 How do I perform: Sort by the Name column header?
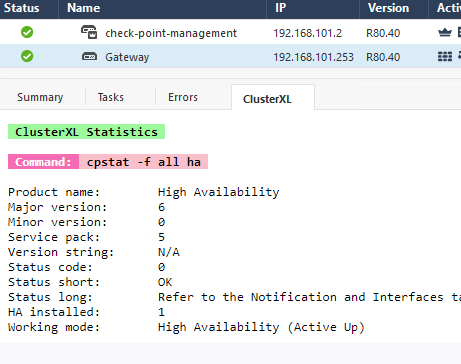(84, 8)
